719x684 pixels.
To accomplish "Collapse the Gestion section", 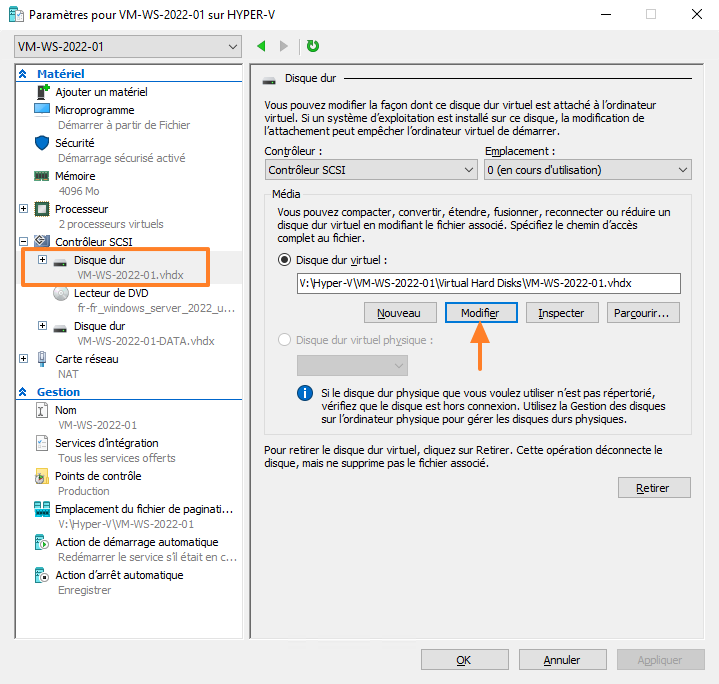I will tap(22, 392).
